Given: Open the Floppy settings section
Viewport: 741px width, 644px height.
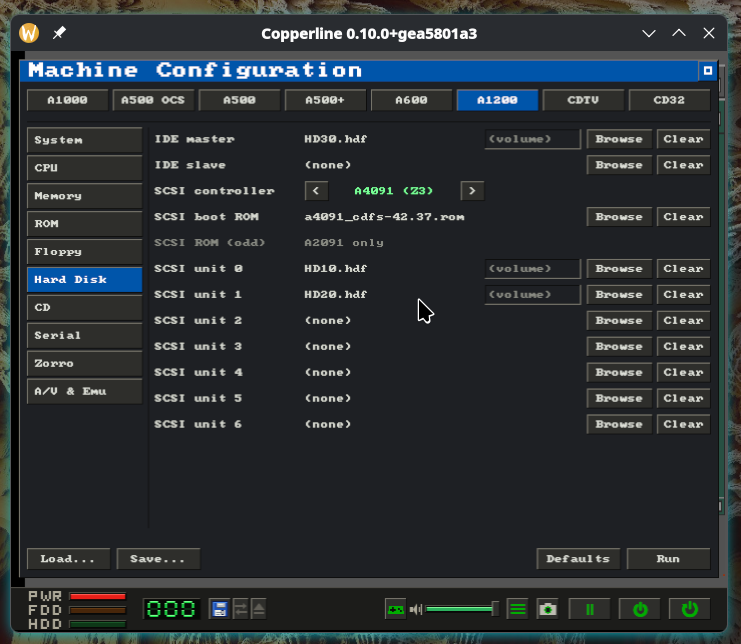Looking at the screenshot, I should tap(85, 251).
